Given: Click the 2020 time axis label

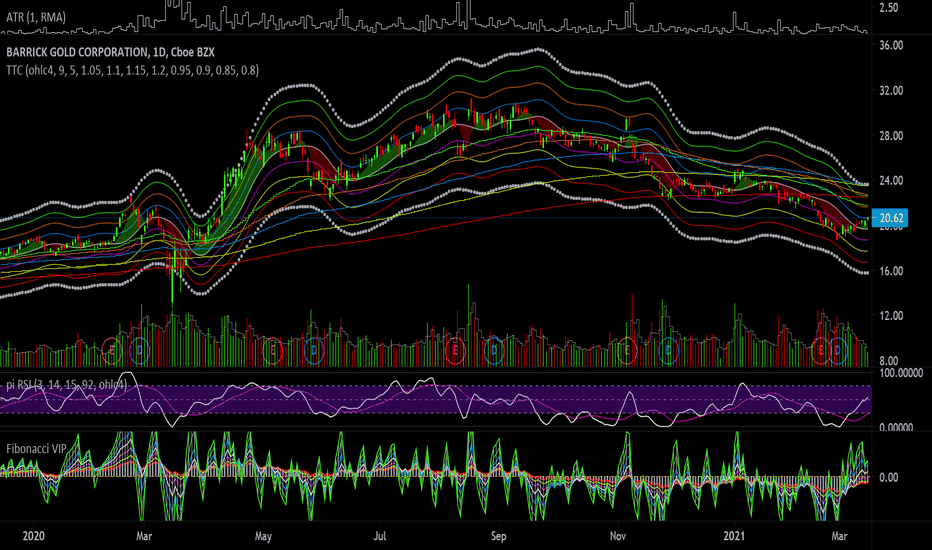Looking at the screenshot, I should click(33, 536).
